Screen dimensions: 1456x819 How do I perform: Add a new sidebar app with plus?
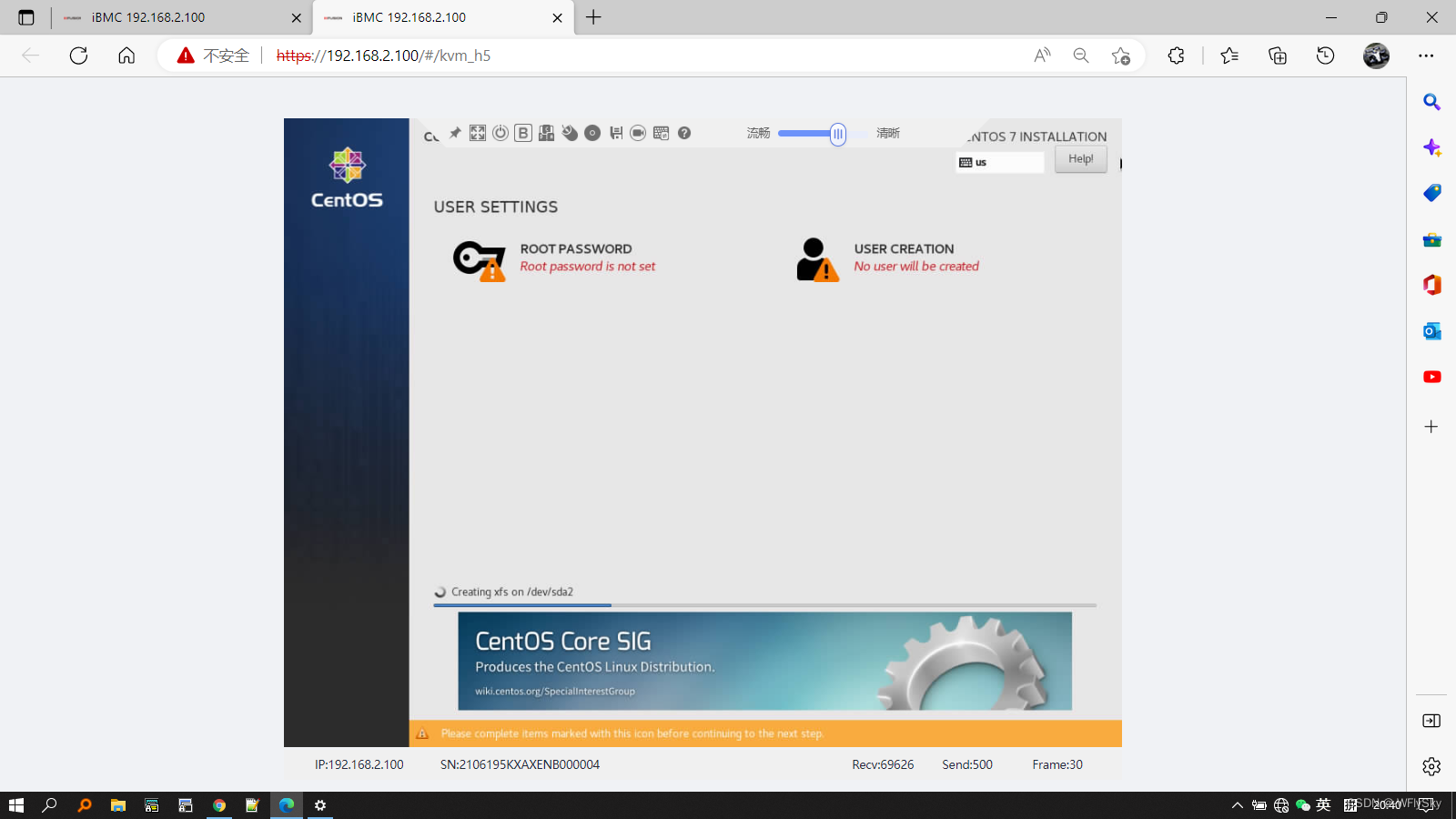(1431, 427)
